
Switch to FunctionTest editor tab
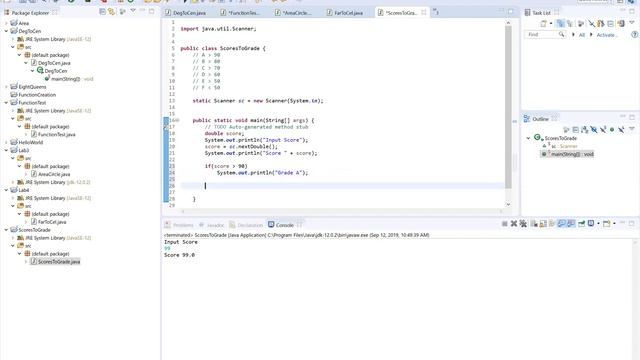pos(243,13)
